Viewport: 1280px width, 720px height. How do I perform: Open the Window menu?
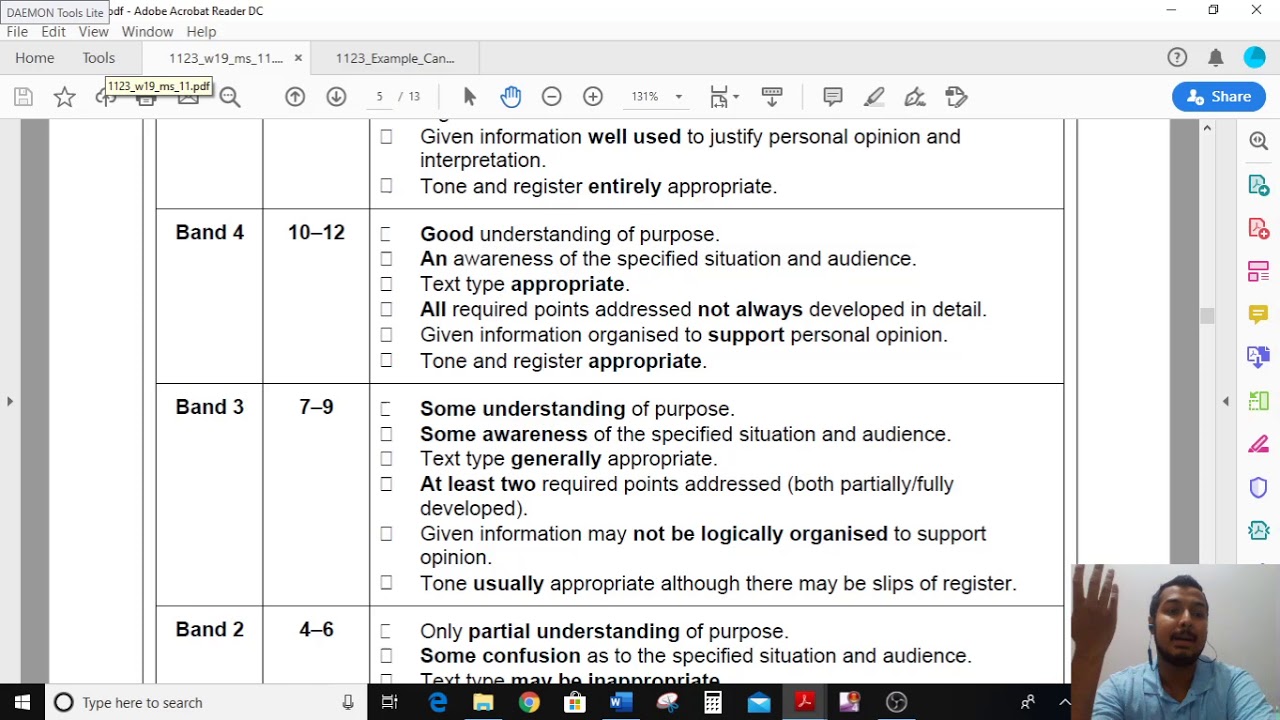(x=147, y=32)
